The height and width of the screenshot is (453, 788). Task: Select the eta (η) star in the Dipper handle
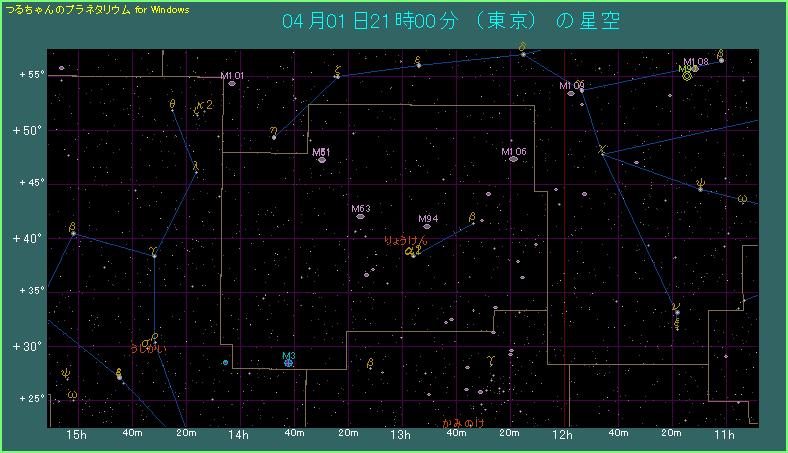point(274,137)
